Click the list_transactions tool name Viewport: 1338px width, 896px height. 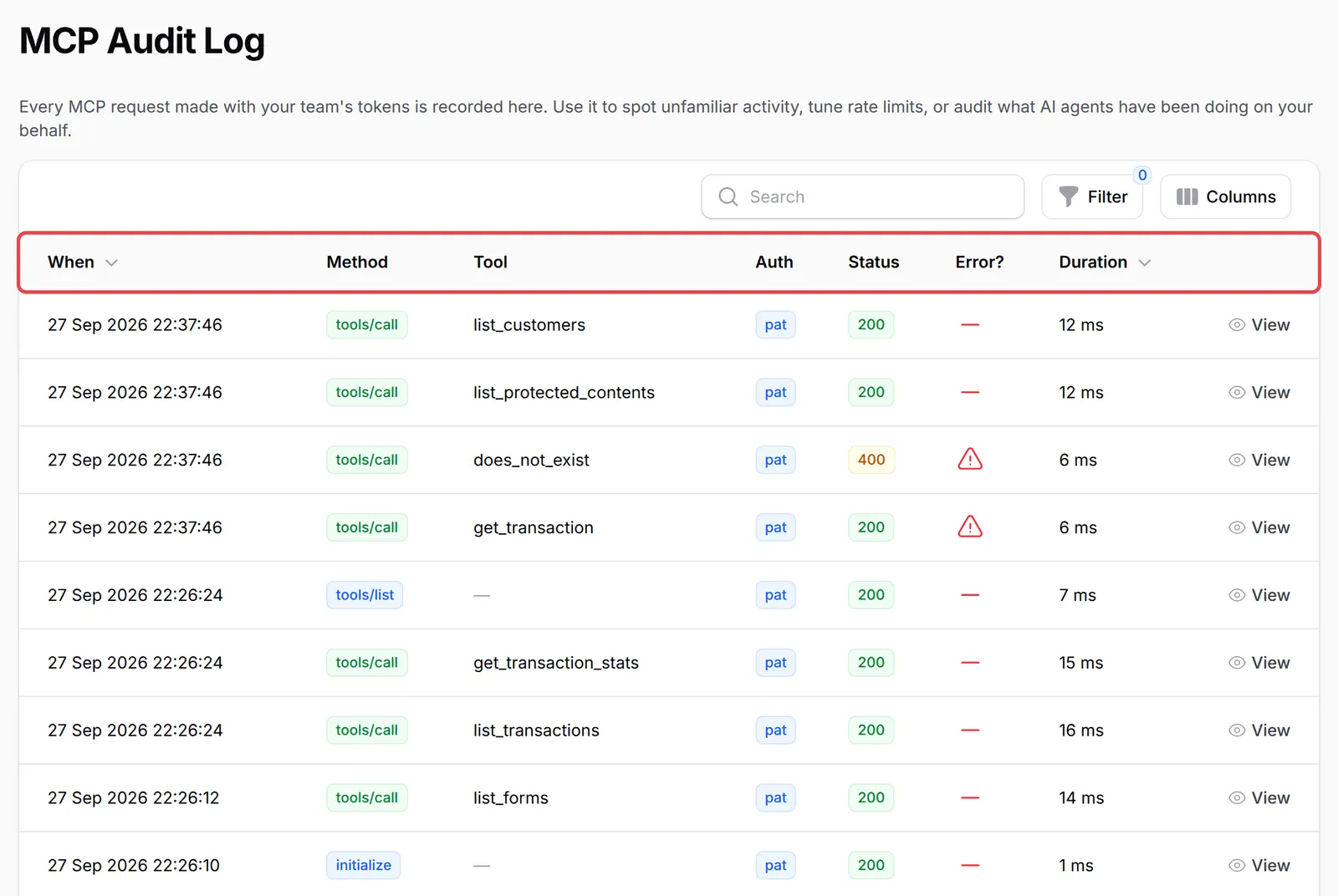pos(536,730)
